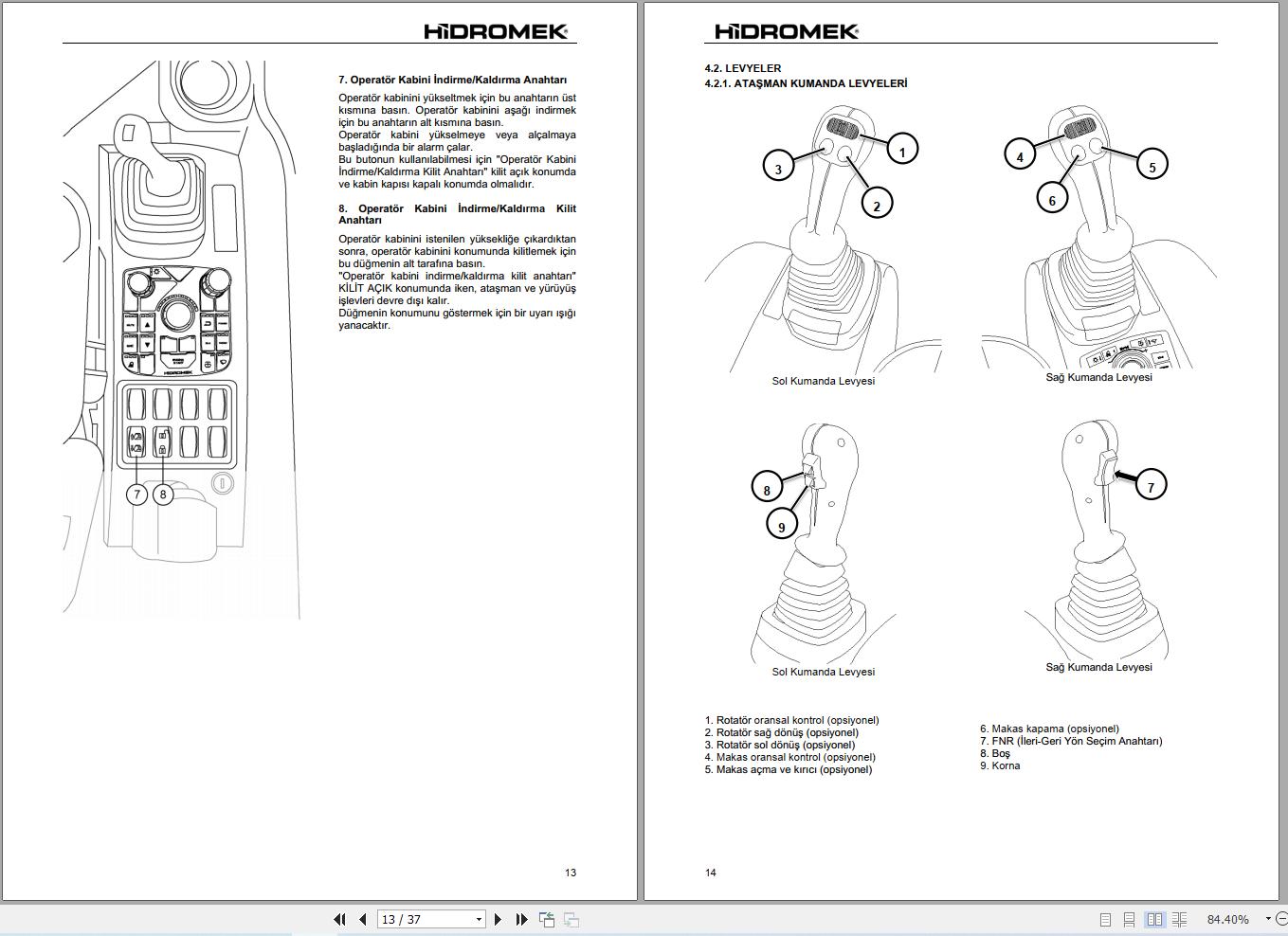Switch to continuous facing view
The image size is (1288, 936).
click(1179, 919)
